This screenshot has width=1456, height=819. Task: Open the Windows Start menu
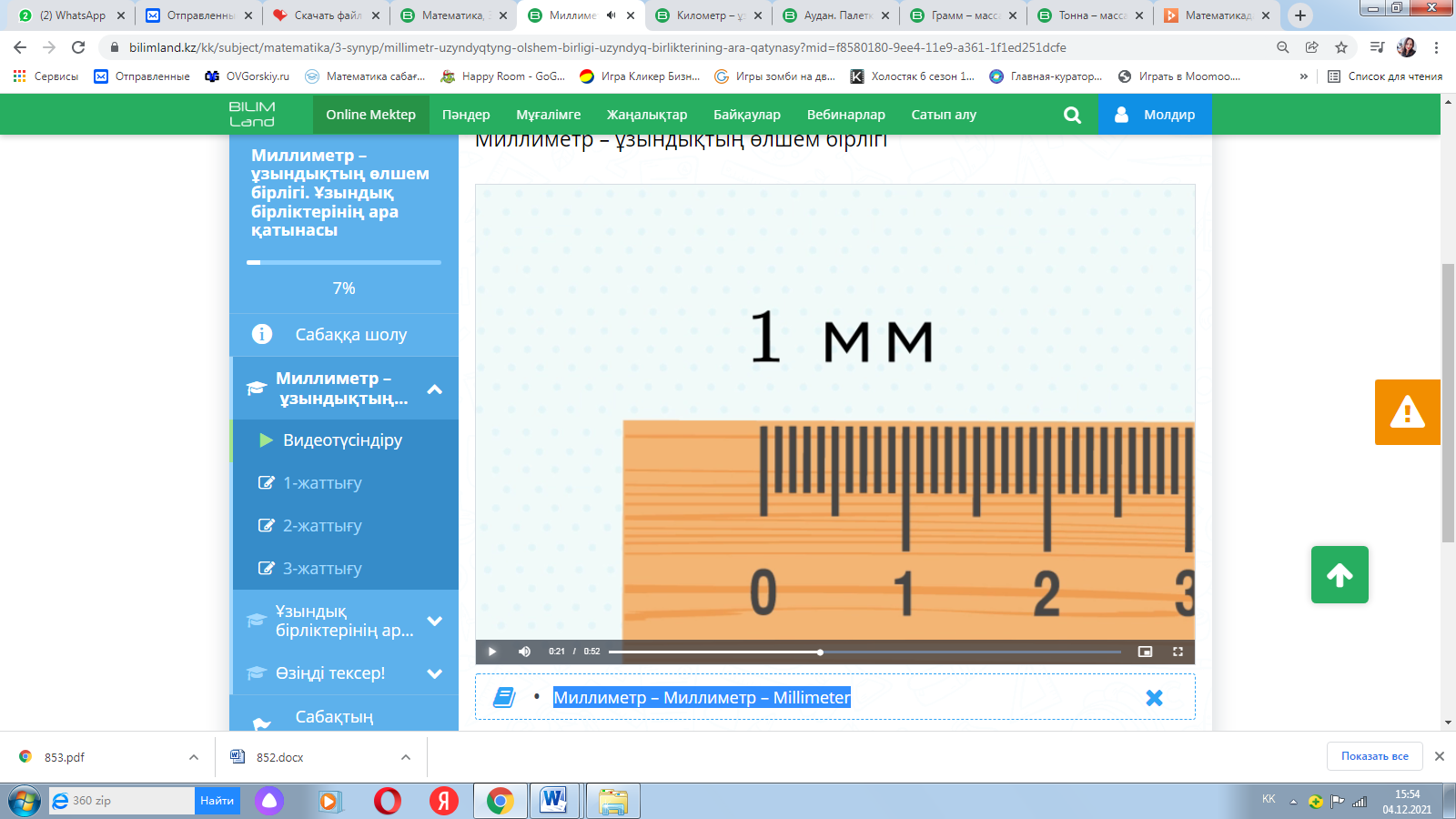25,801
